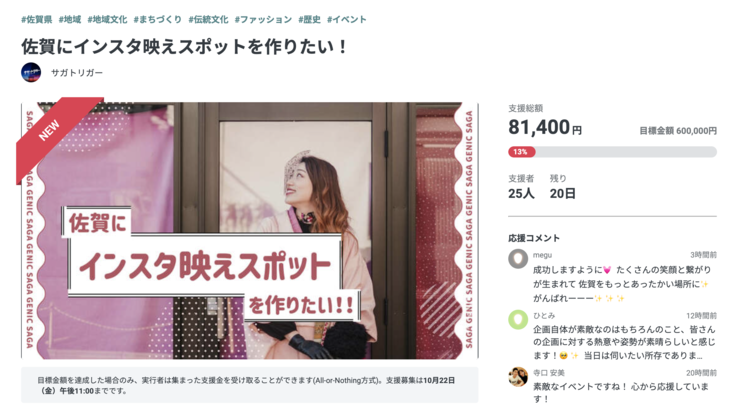Open the main project banner image

coord(250,230)
